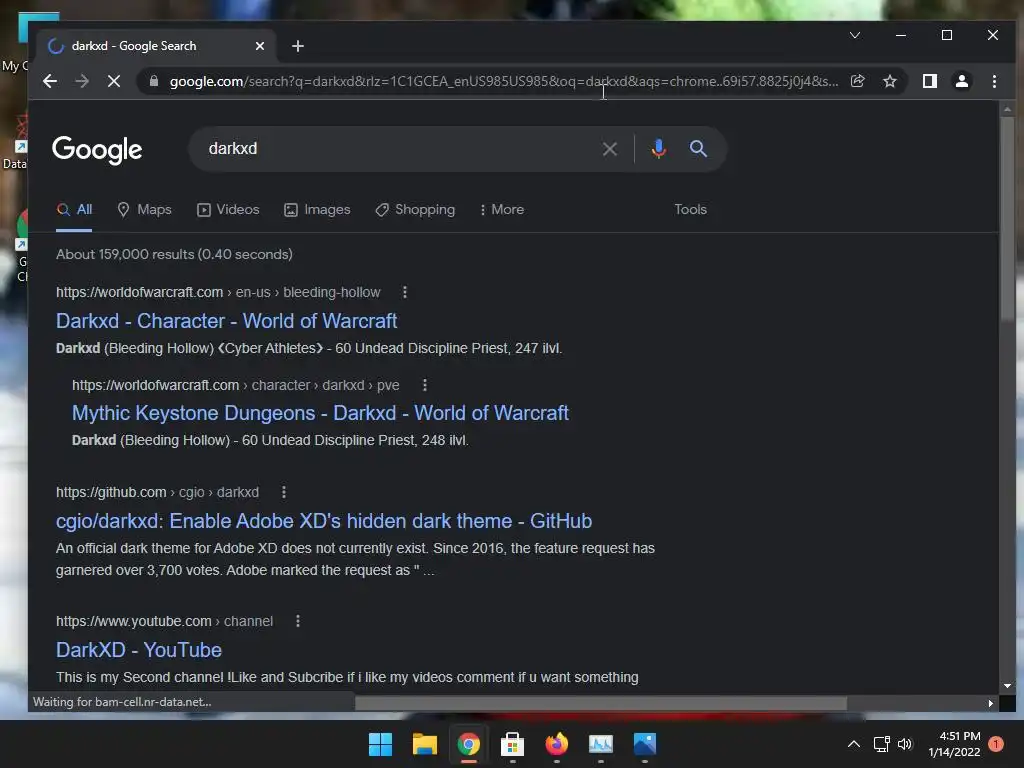Image resolution: width=1024 pixels, height=768 pixels.
Task: View site info via the lock icon
Action: click(x=154, y=81)
